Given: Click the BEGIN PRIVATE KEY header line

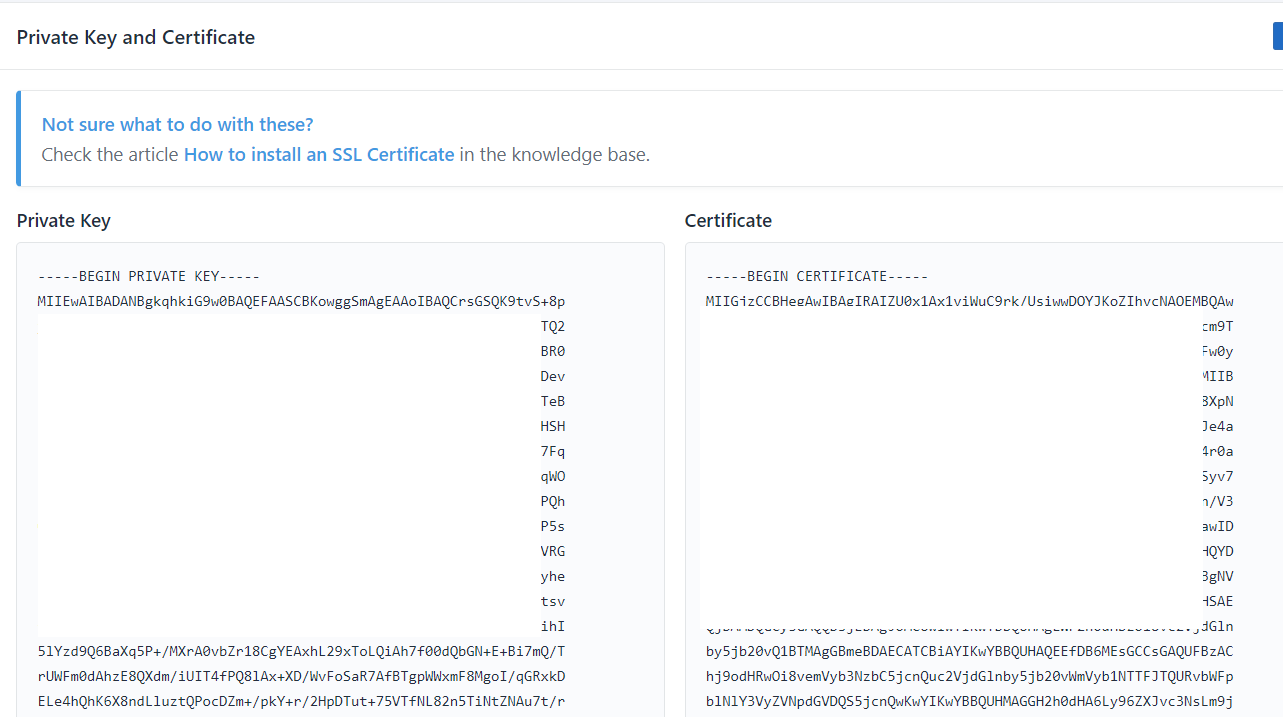Looking at the screenshot, I should 149,276.
